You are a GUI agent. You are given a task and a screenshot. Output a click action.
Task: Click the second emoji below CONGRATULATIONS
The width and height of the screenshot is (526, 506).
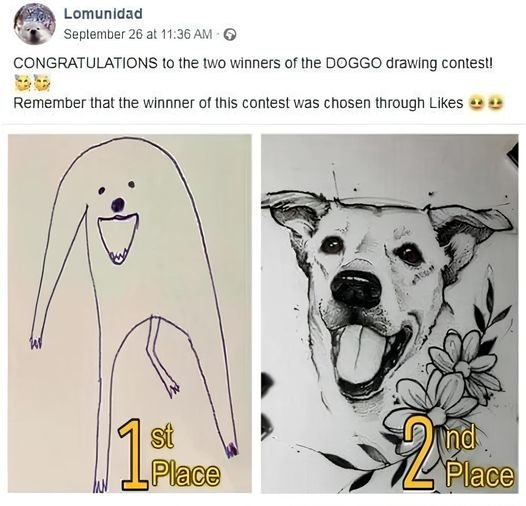tap(42, 83)
